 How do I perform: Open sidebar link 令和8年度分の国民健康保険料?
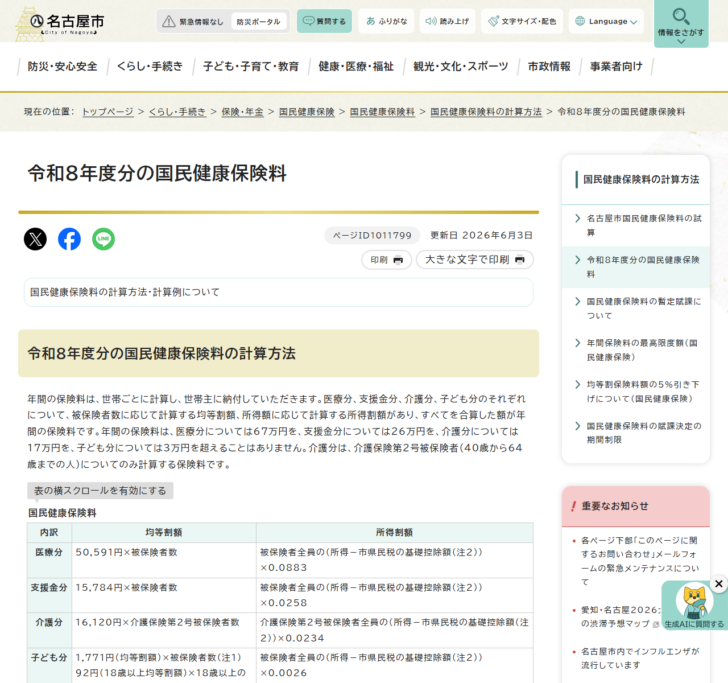click(x=636, y=267)
